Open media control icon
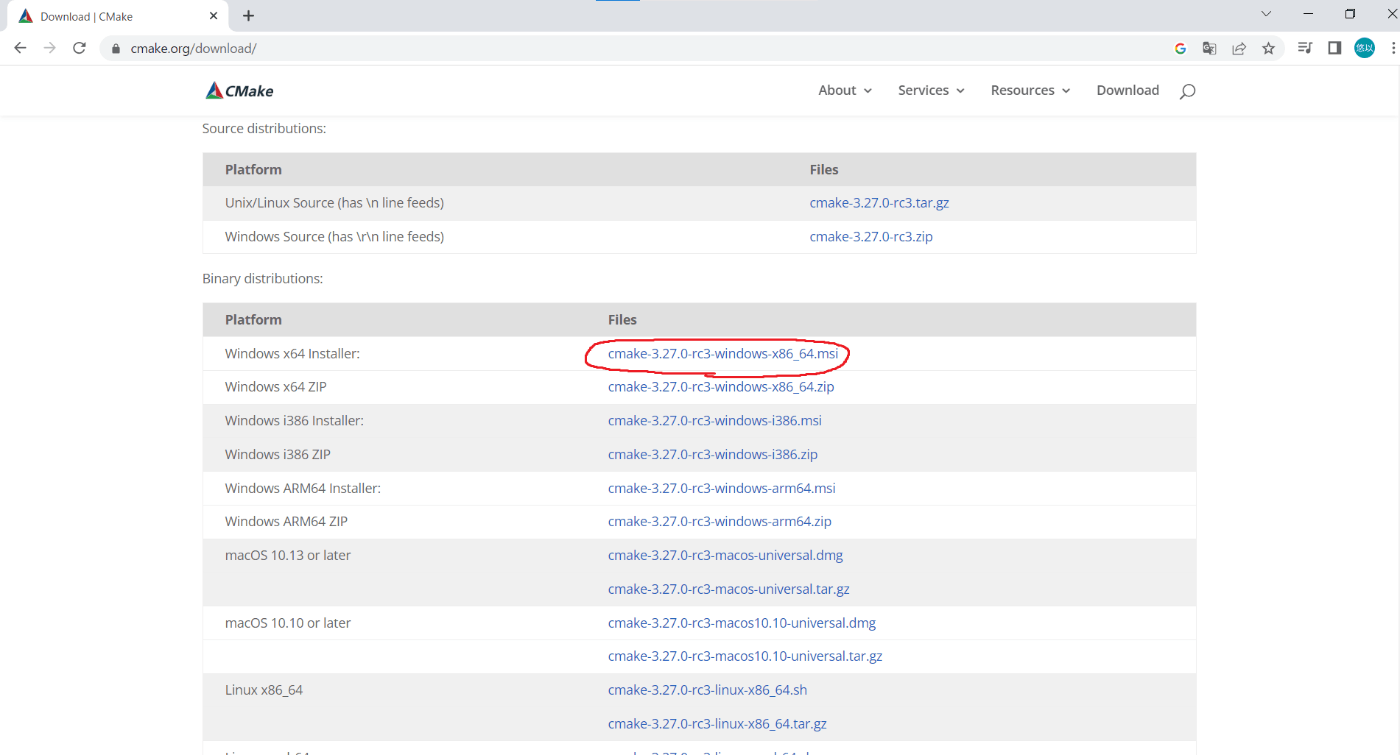Viewport: 1400px width, 755px height. (x=1304, y=48)
